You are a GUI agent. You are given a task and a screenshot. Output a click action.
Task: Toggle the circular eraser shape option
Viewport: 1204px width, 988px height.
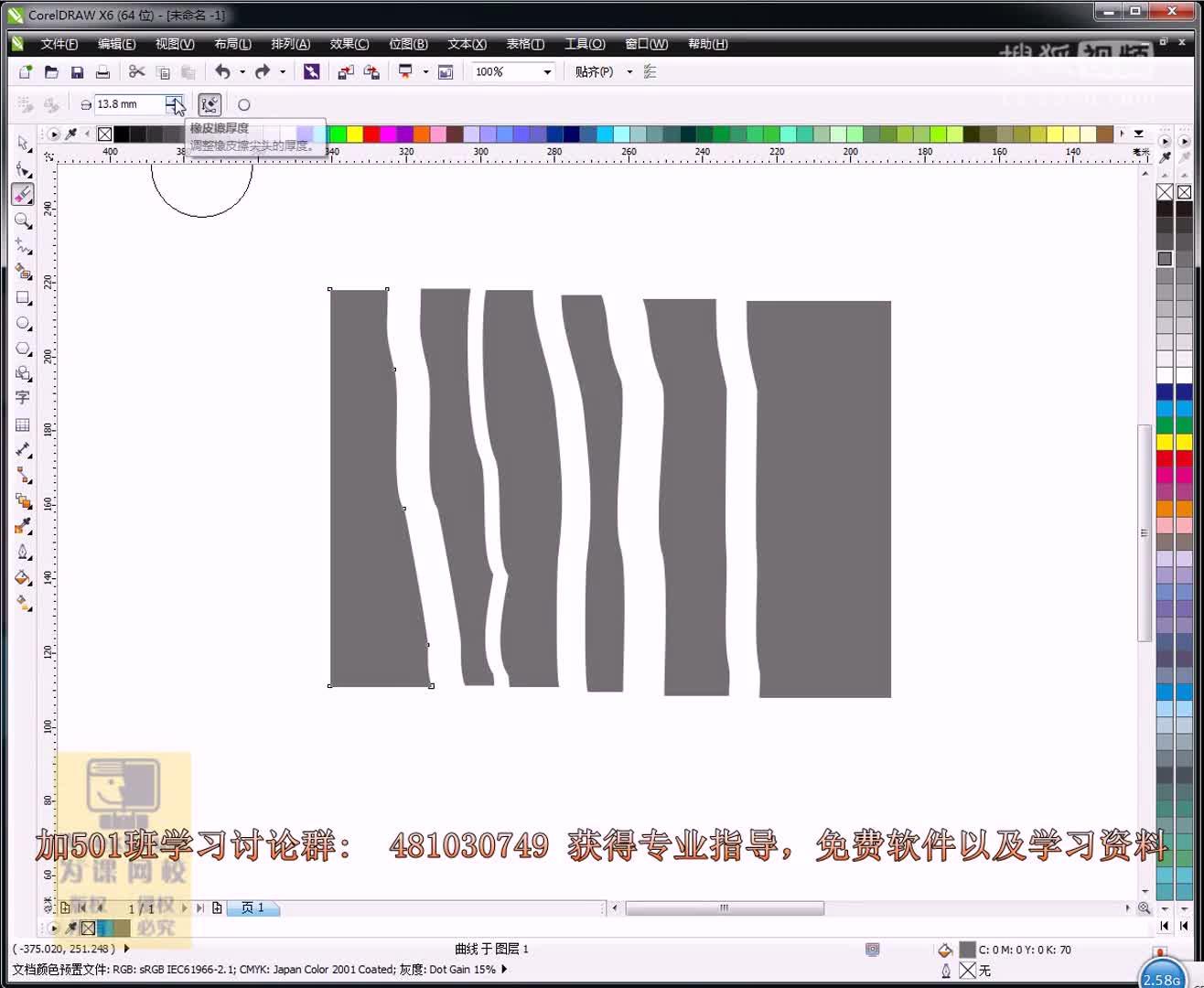tap(243, 104)
